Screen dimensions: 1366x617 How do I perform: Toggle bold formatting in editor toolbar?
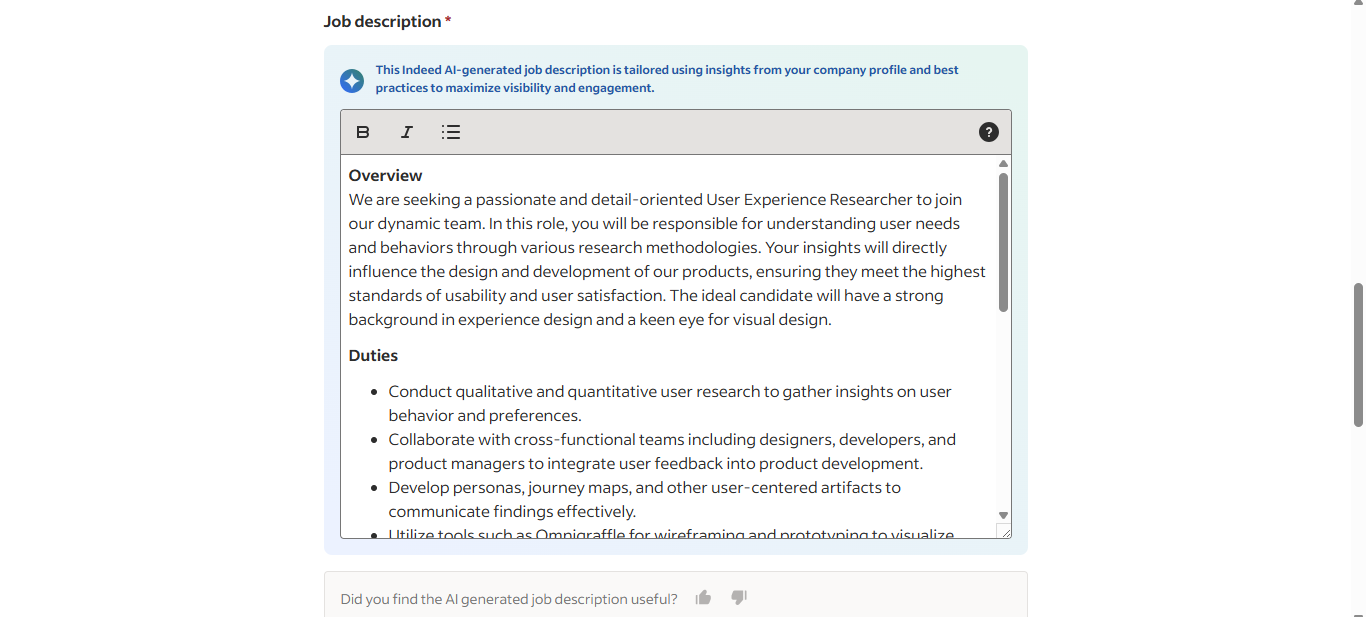coord(363,132)
